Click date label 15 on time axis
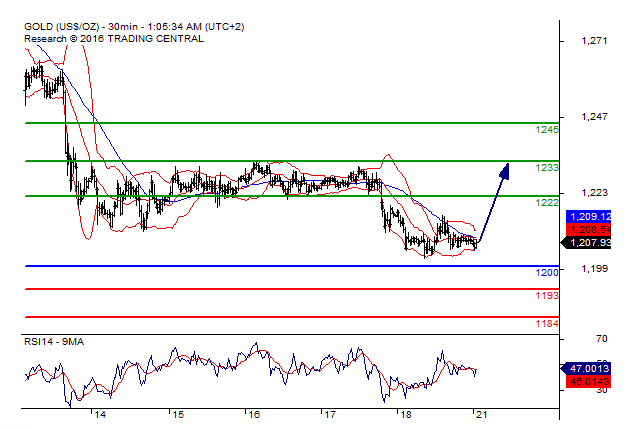The height and width of the screenshot is (429, 630). [x=178, y=415]
